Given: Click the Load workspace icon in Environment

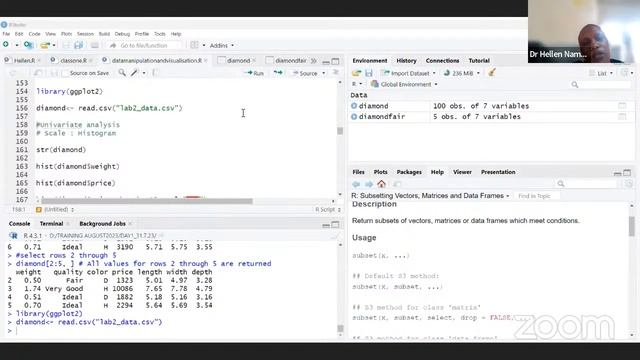Looking at the screenshot, I should click(356, 73).
